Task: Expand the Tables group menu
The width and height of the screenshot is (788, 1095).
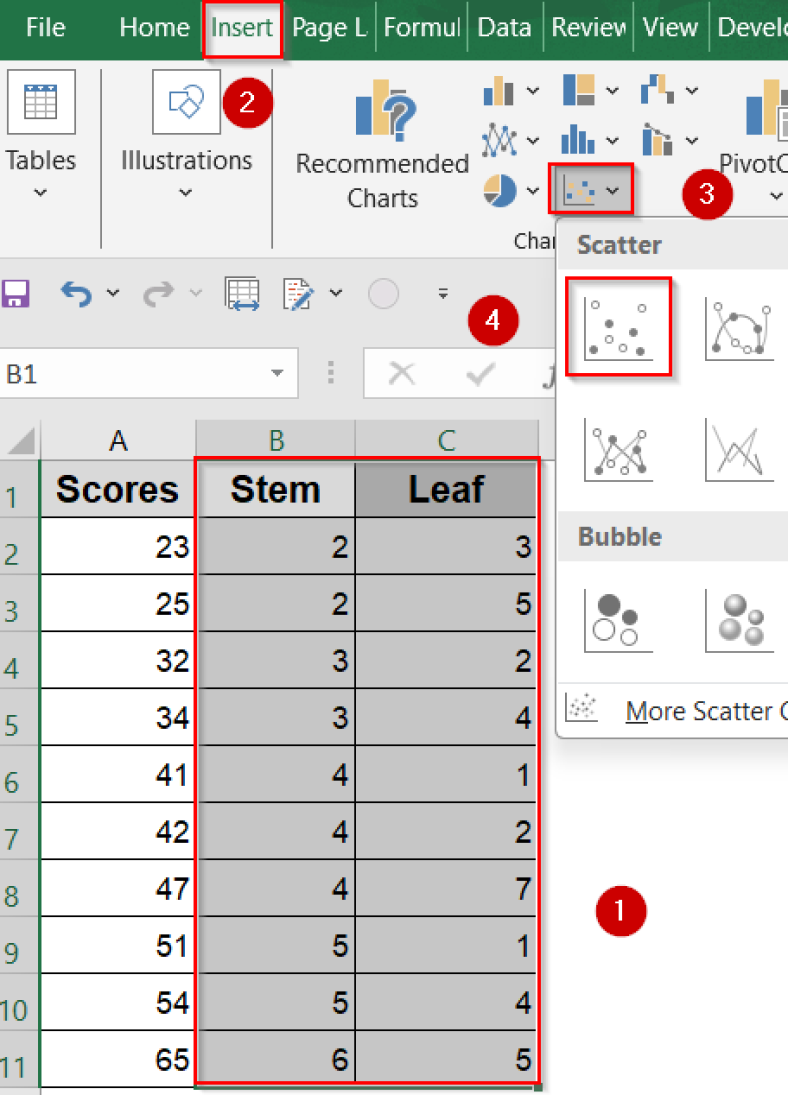Action: 40,193
